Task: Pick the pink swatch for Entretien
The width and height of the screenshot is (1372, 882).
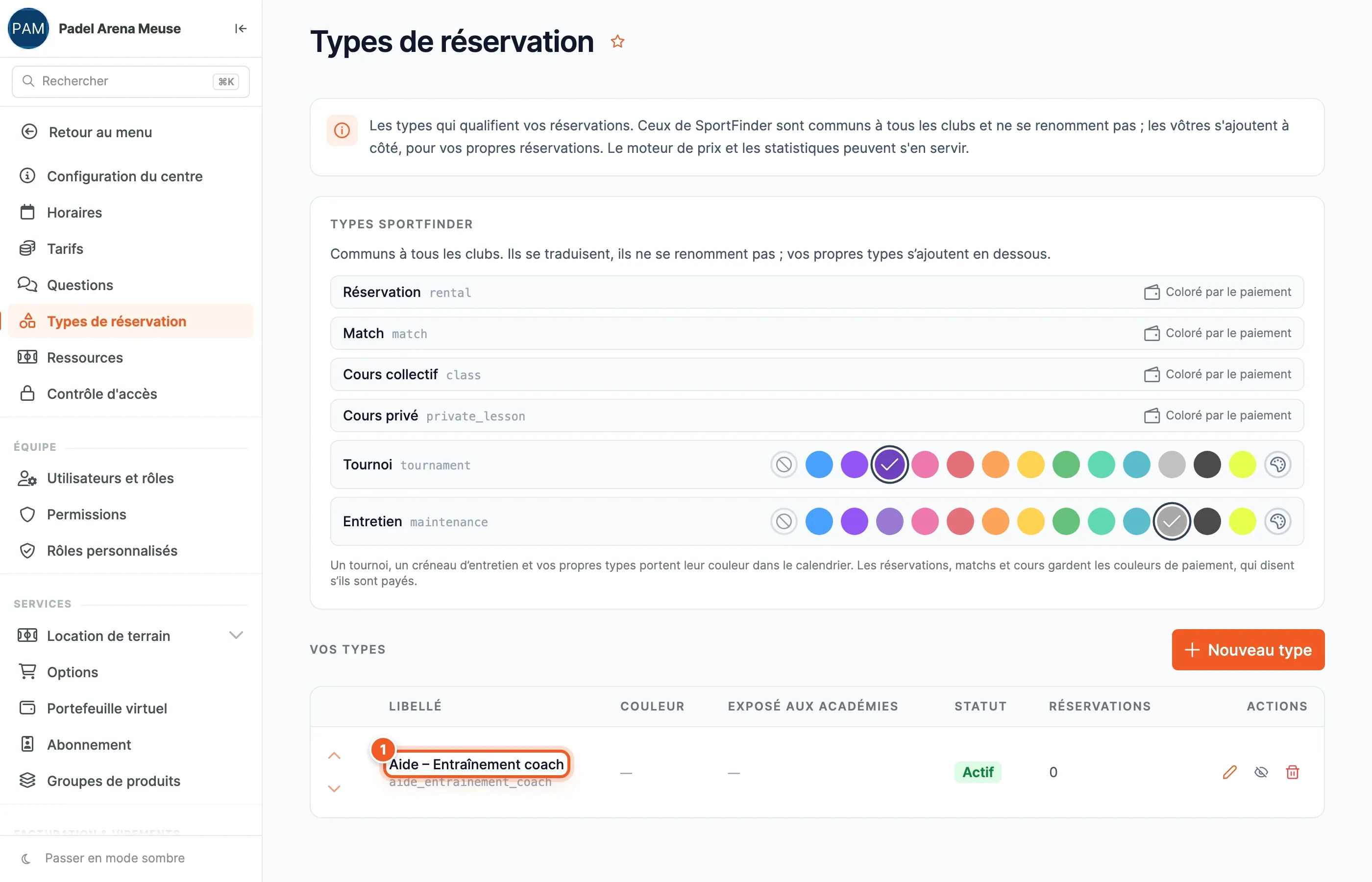Action: 925,521
